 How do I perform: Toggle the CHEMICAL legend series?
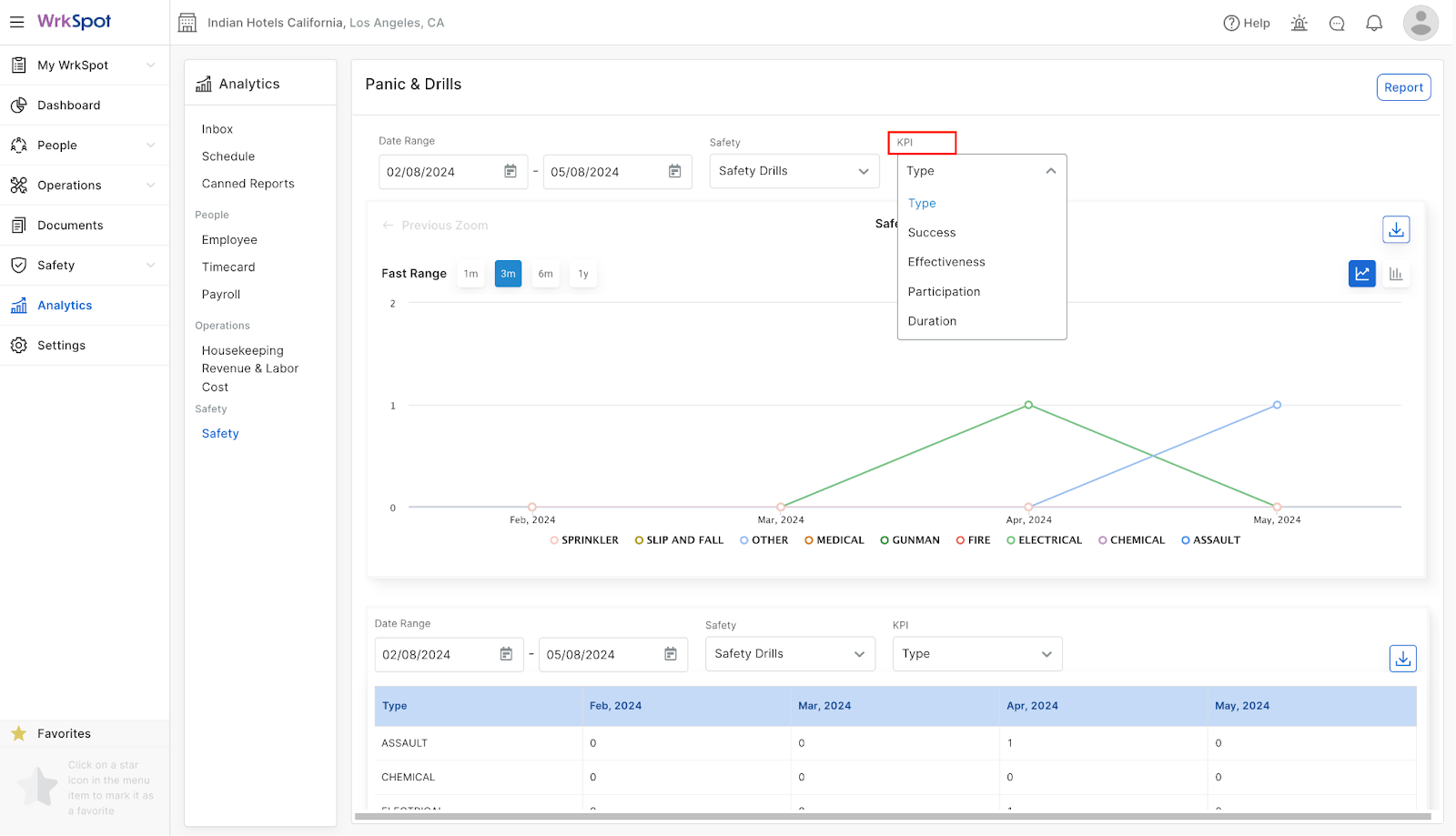click(1132, 540)
